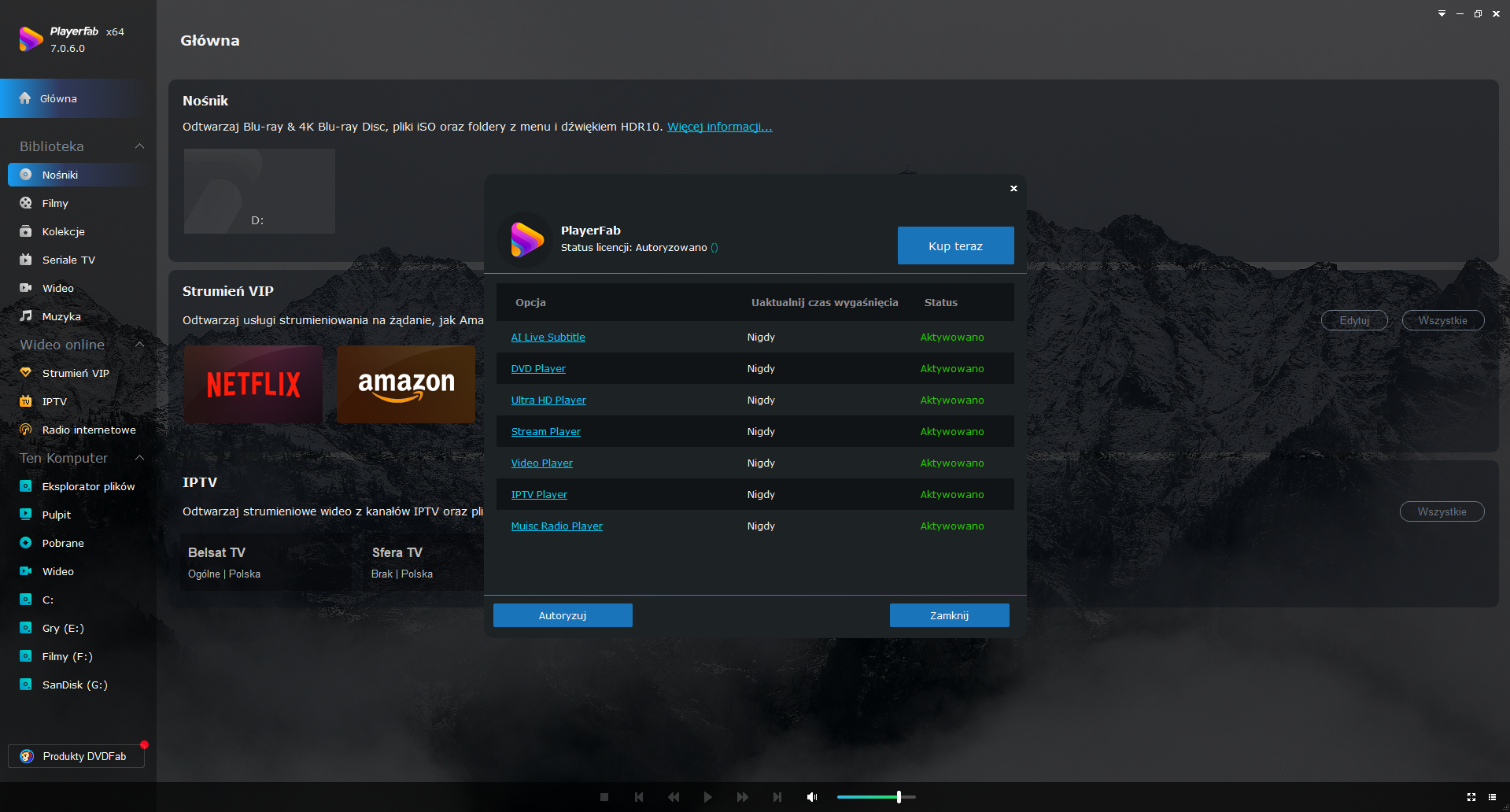Screen dimensions: 1510x812
Task: Click Wszystkie button in Strumień VIP section
Action: (1443, 320)
